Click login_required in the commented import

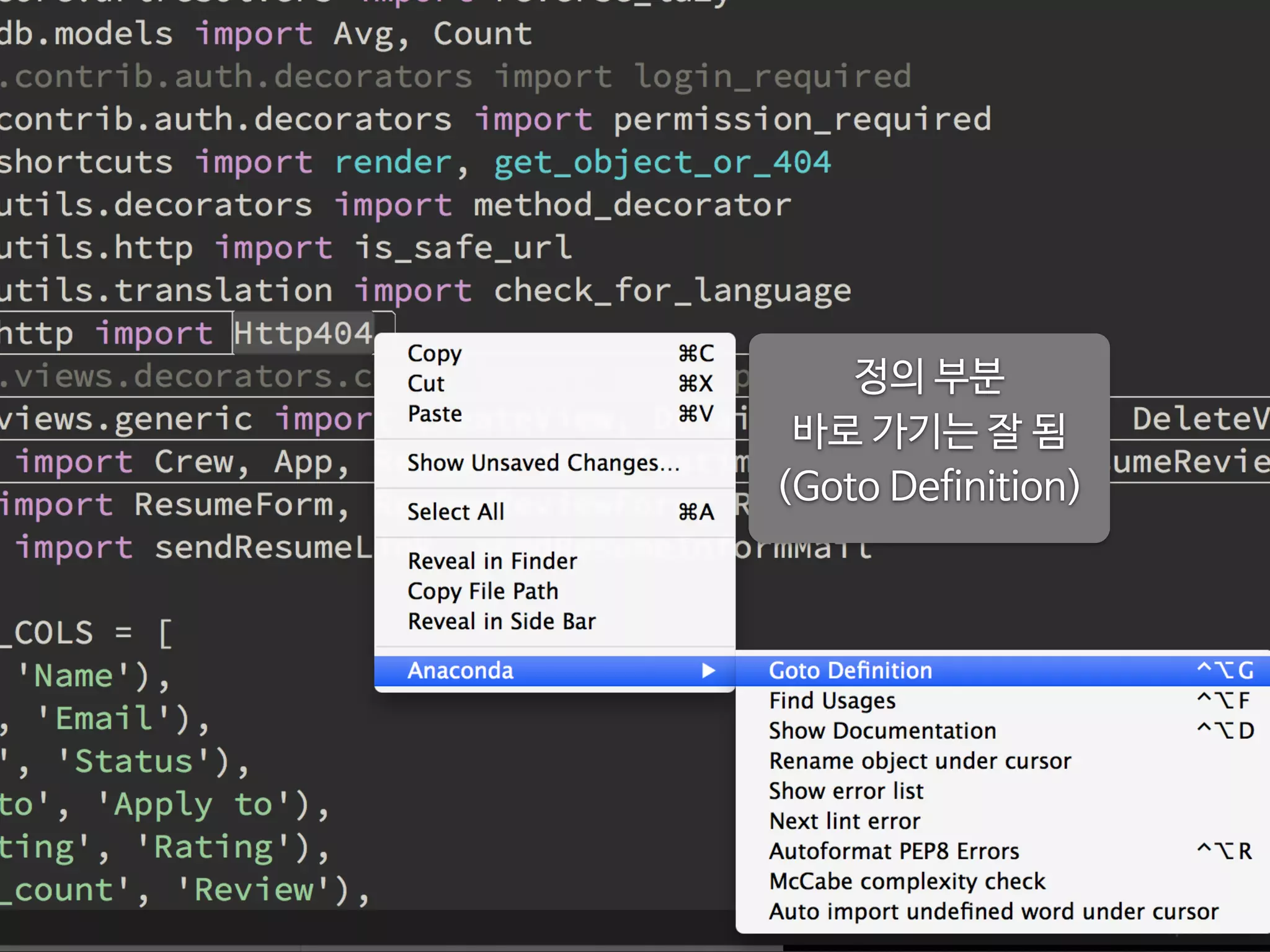[773, 77]
